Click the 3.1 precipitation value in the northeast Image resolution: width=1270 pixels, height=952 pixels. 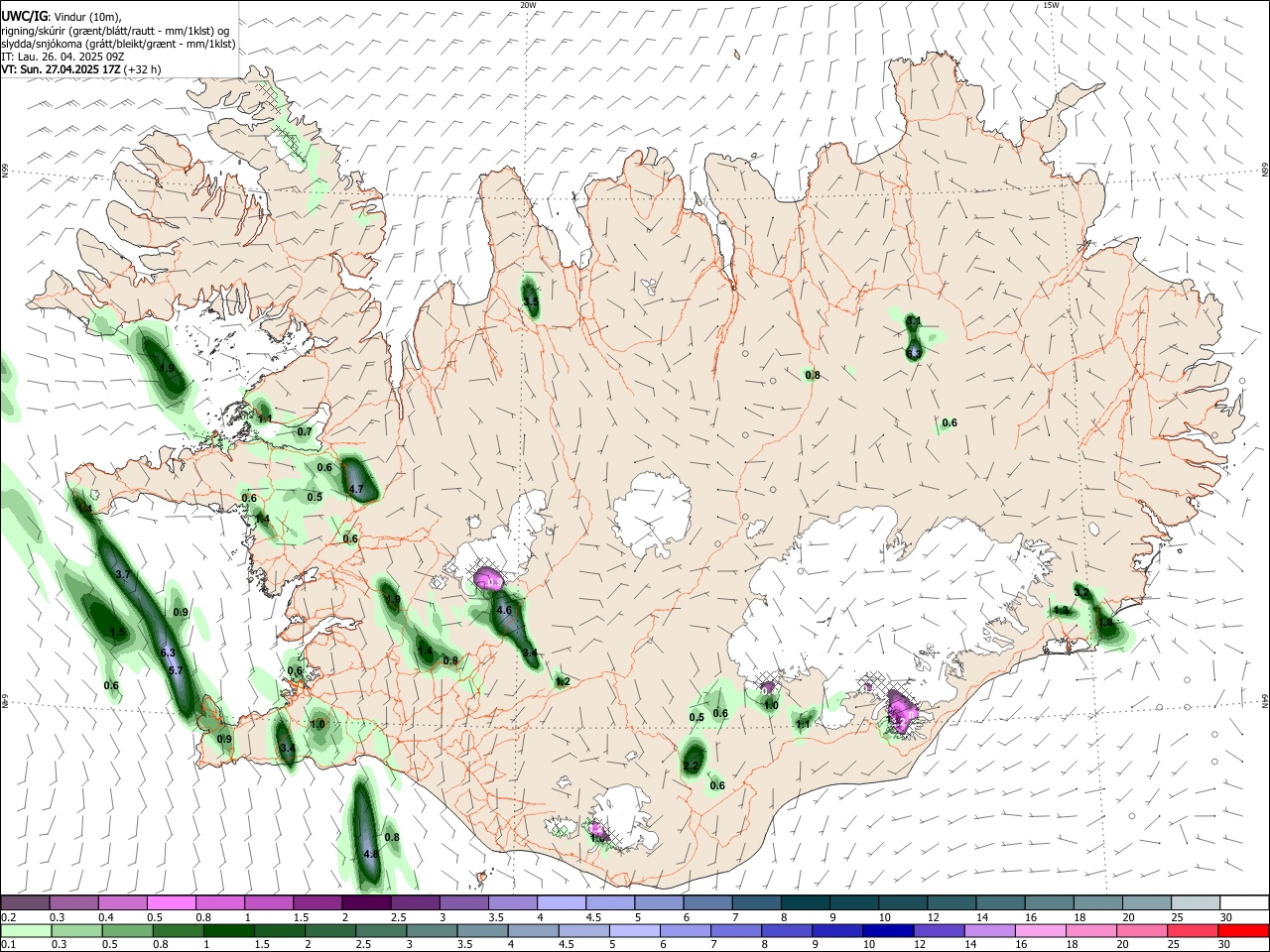[914, 320]
